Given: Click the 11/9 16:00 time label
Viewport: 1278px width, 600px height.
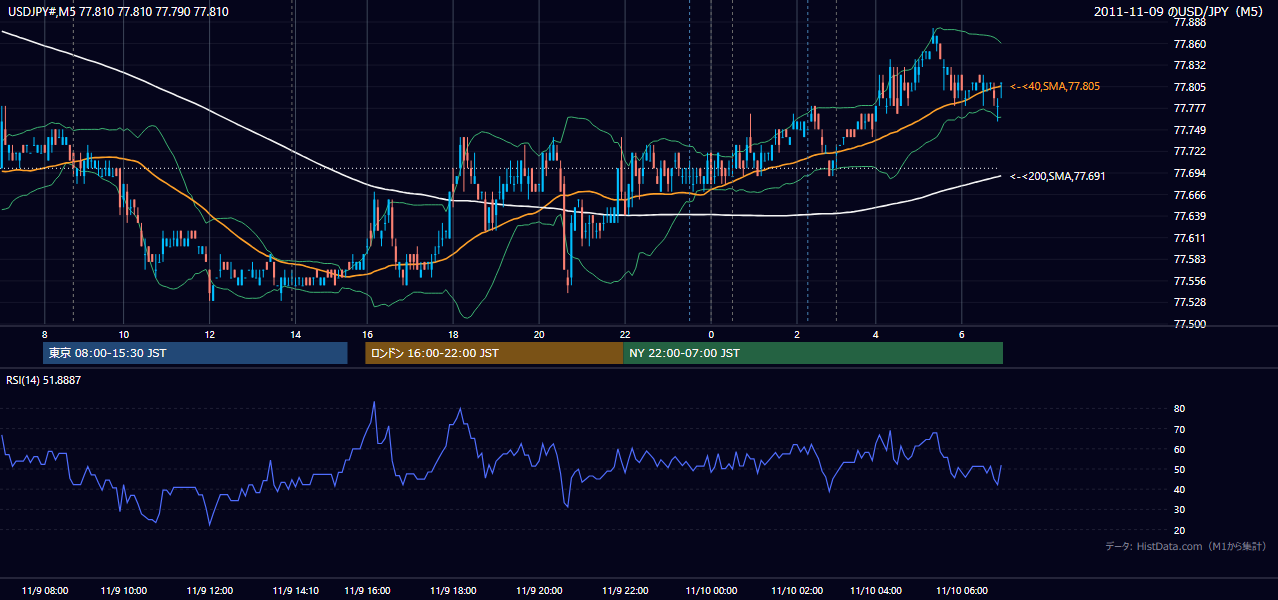Looking at the screenshot, I should 366,590.
